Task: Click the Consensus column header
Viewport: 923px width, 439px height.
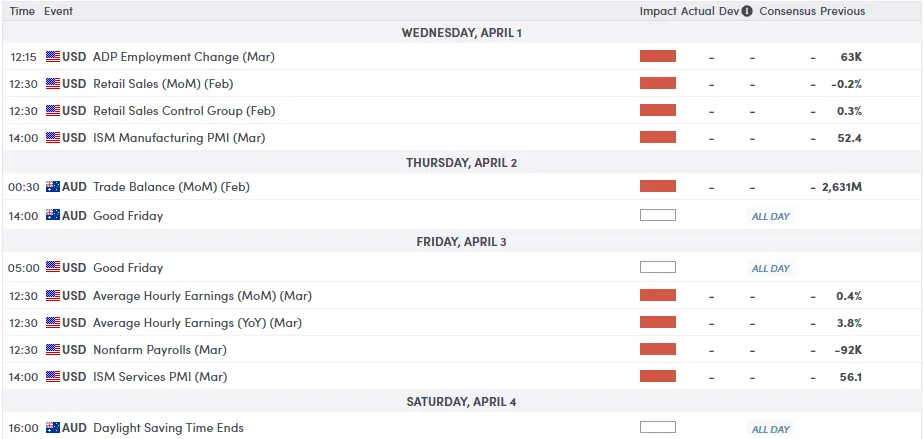Action: tap(787, 11)
